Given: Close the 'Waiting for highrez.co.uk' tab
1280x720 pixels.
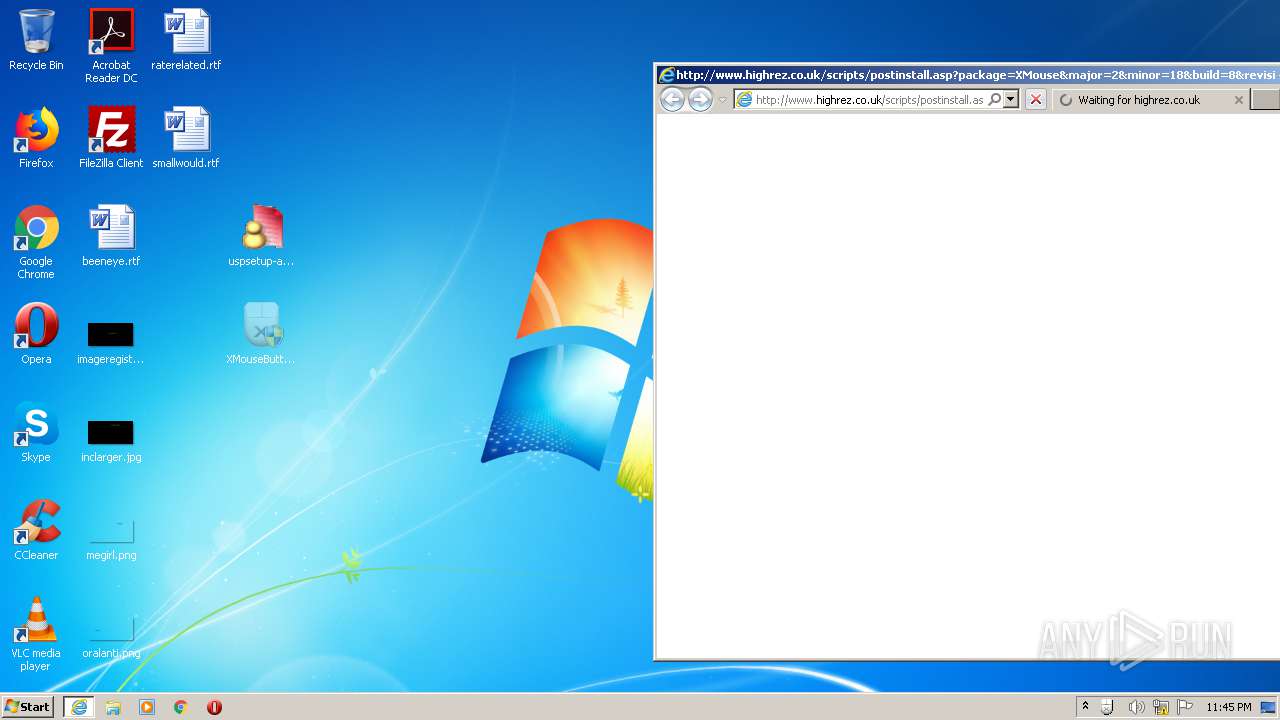Looking at the screenshot, I should (x=1238, y=100).
